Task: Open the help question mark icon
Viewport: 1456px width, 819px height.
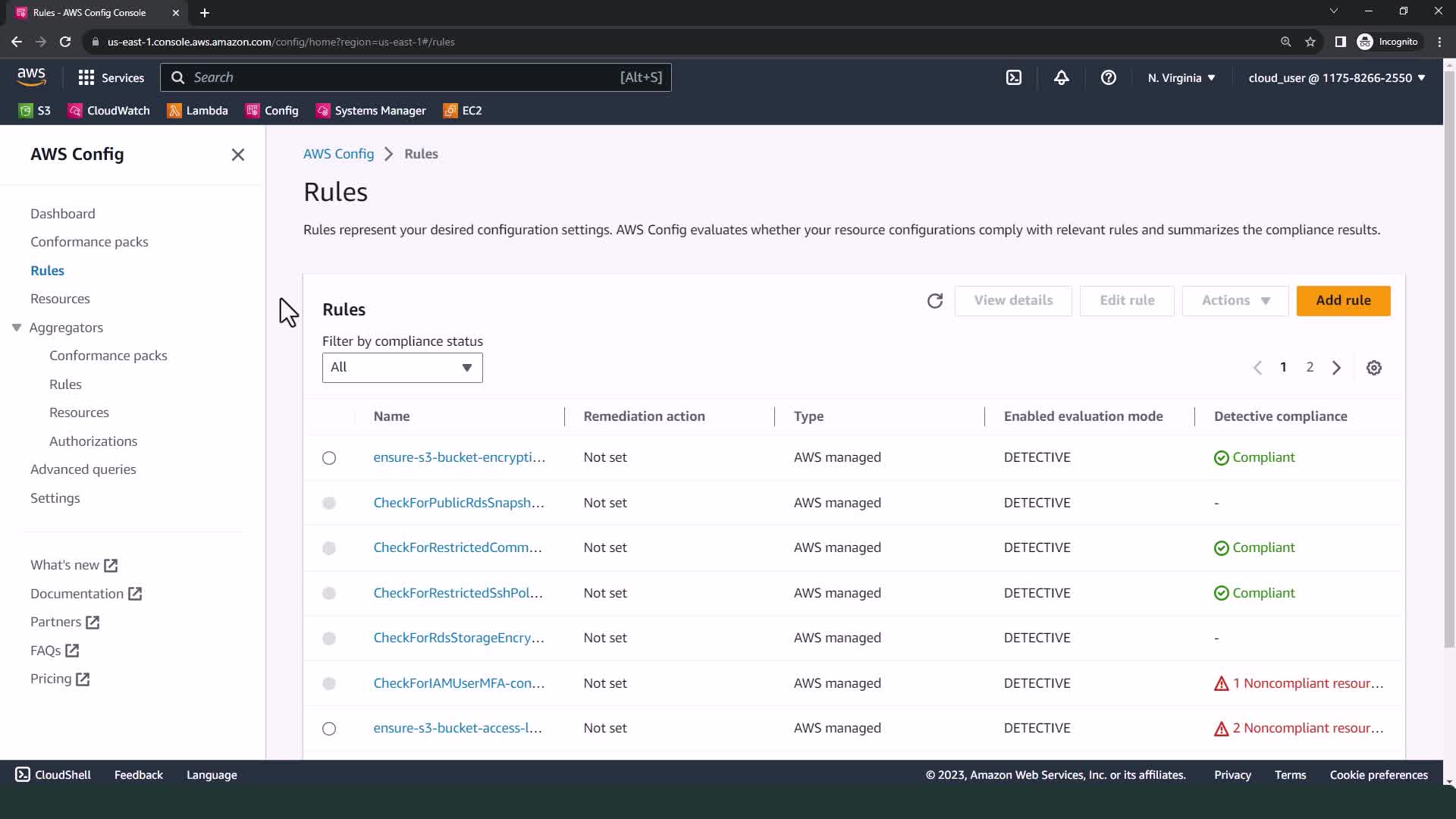Action: [x=1108, y=77]
